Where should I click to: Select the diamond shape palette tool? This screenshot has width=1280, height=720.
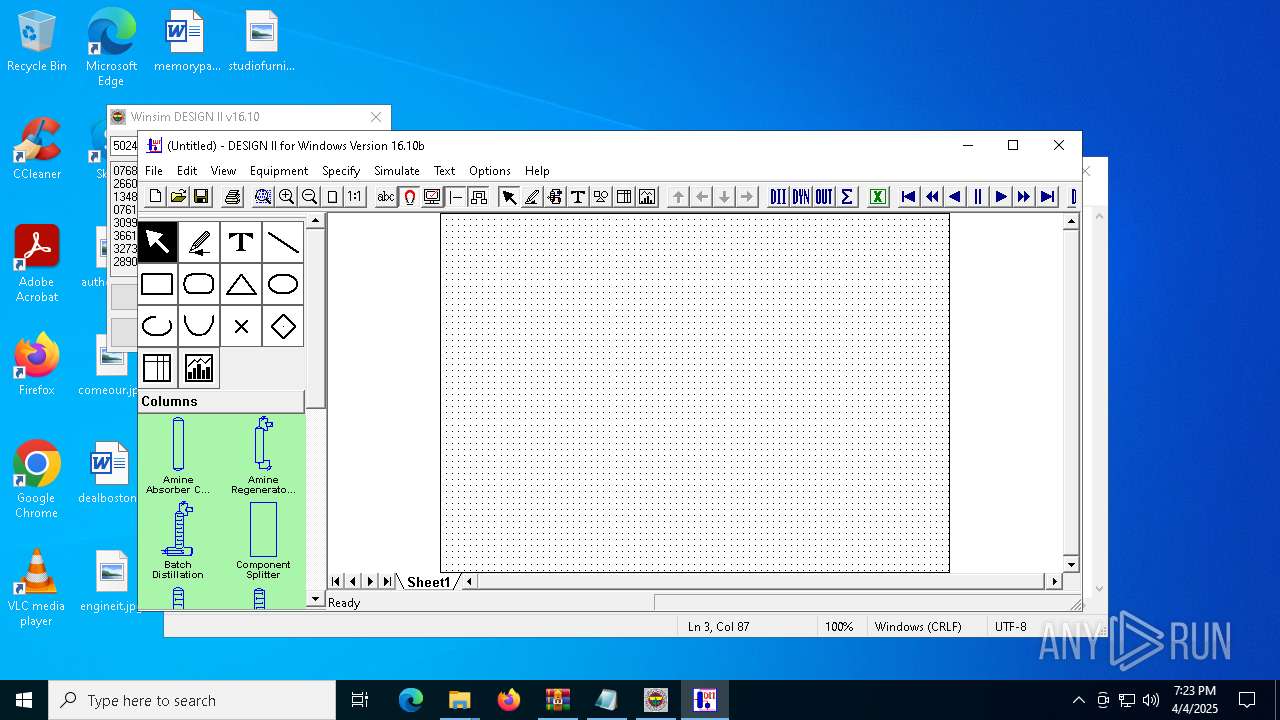coord(283,326)
